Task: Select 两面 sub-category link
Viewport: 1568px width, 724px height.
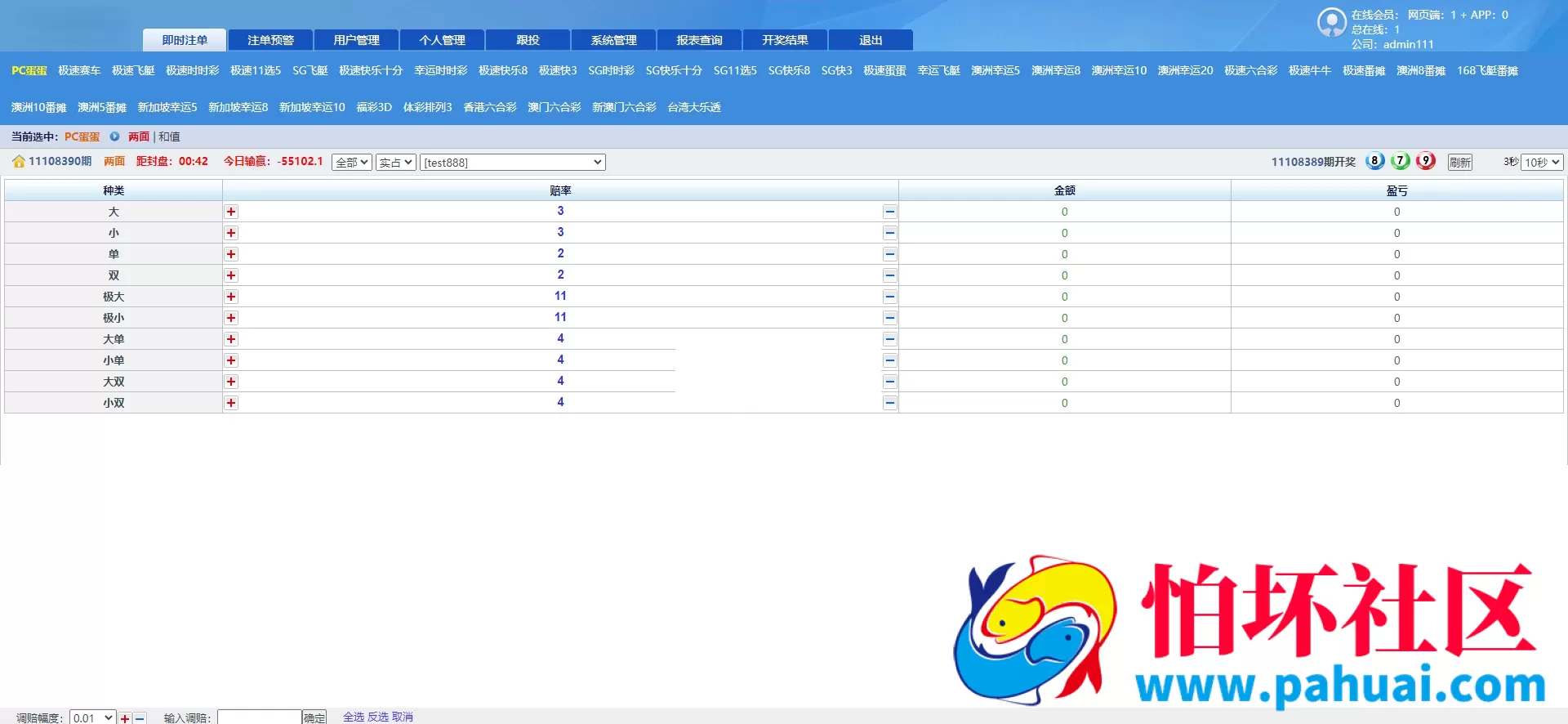Action: point(139,136)
